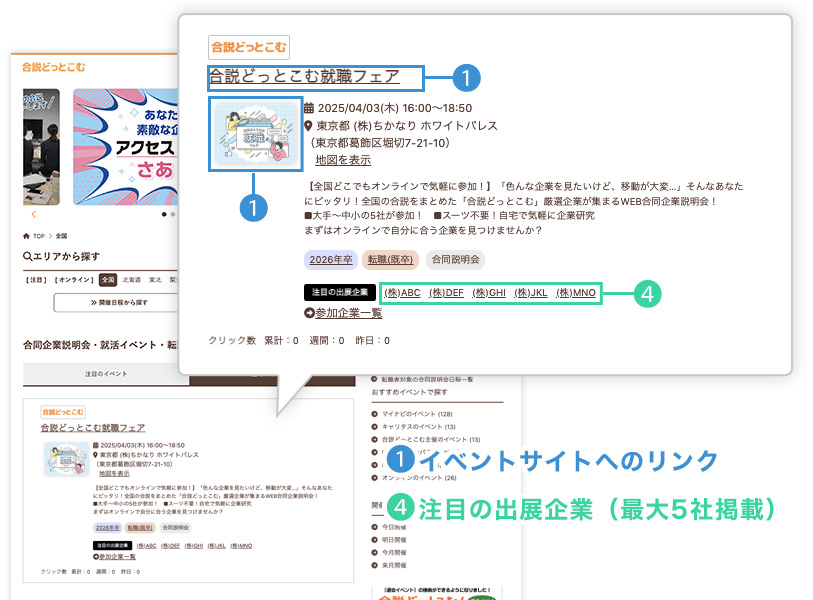This screenshot has height=600, width=813.
Task: Click the 合同説明会 tag in the popup
Action: click(x=455, y=260)
